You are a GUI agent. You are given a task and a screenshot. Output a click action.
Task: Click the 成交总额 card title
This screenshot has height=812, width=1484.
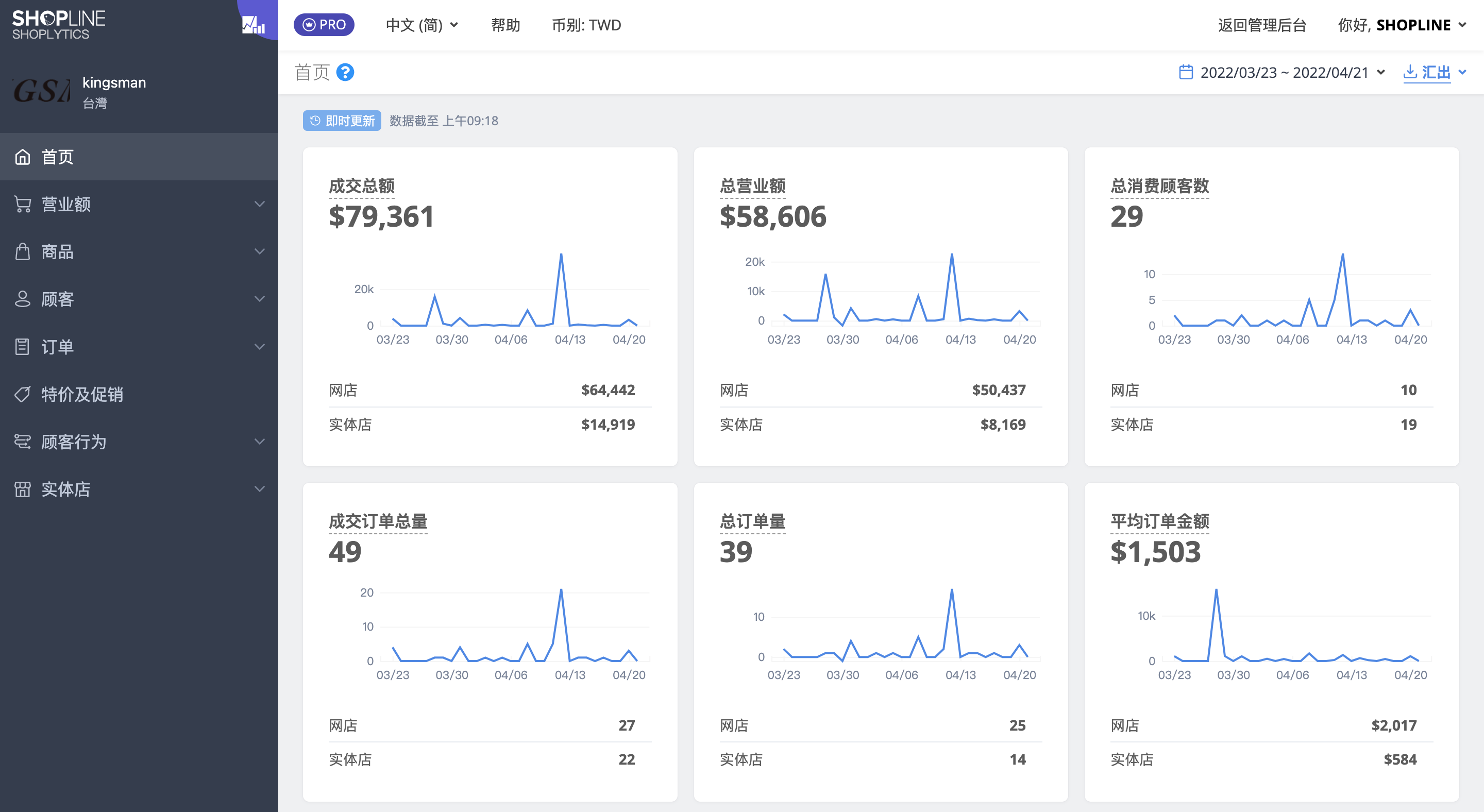pos(361,185)
